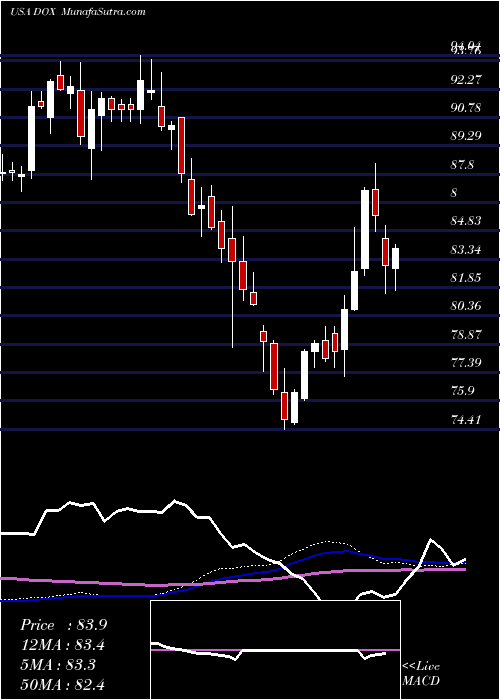Click the Price : 83.9 readout
500x700 pixels.
[63, 625]
